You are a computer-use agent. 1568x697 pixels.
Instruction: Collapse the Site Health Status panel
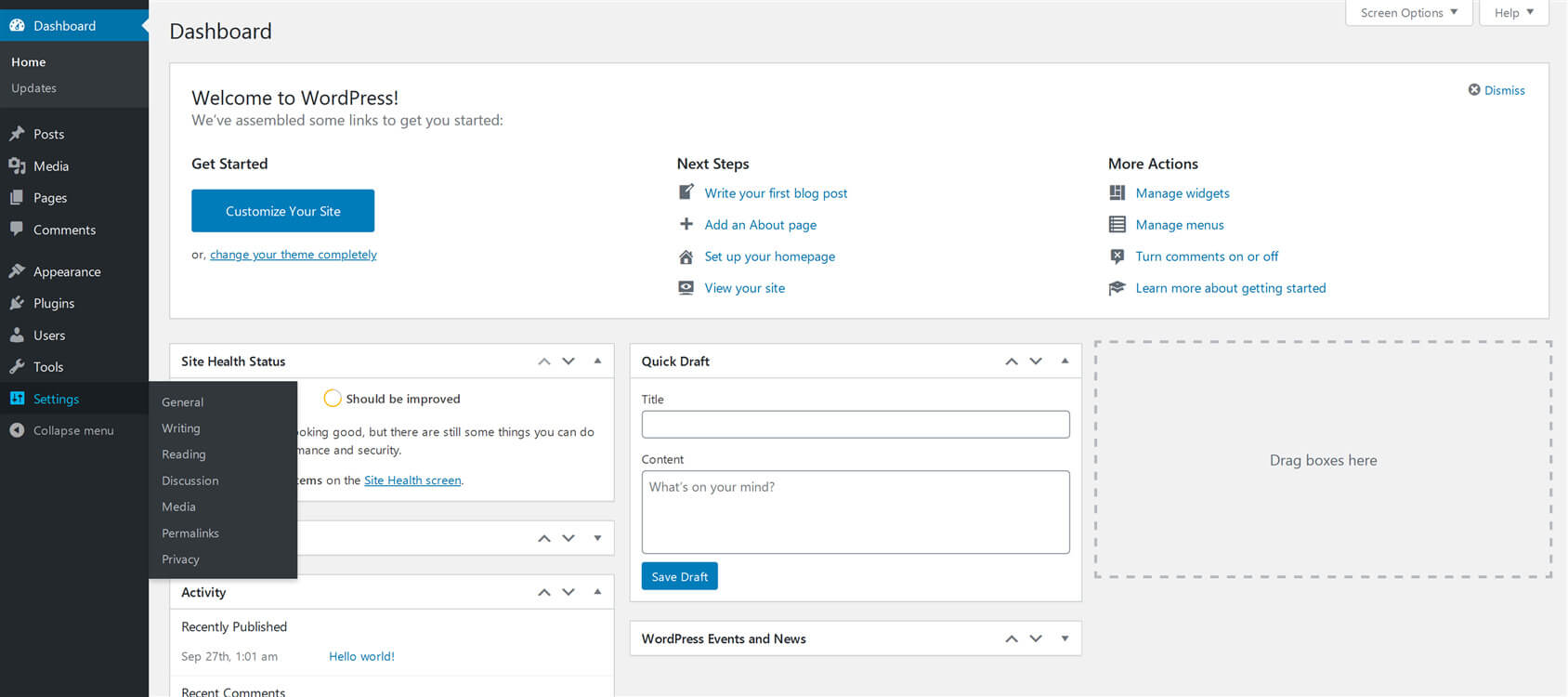(x=597, y=361)
